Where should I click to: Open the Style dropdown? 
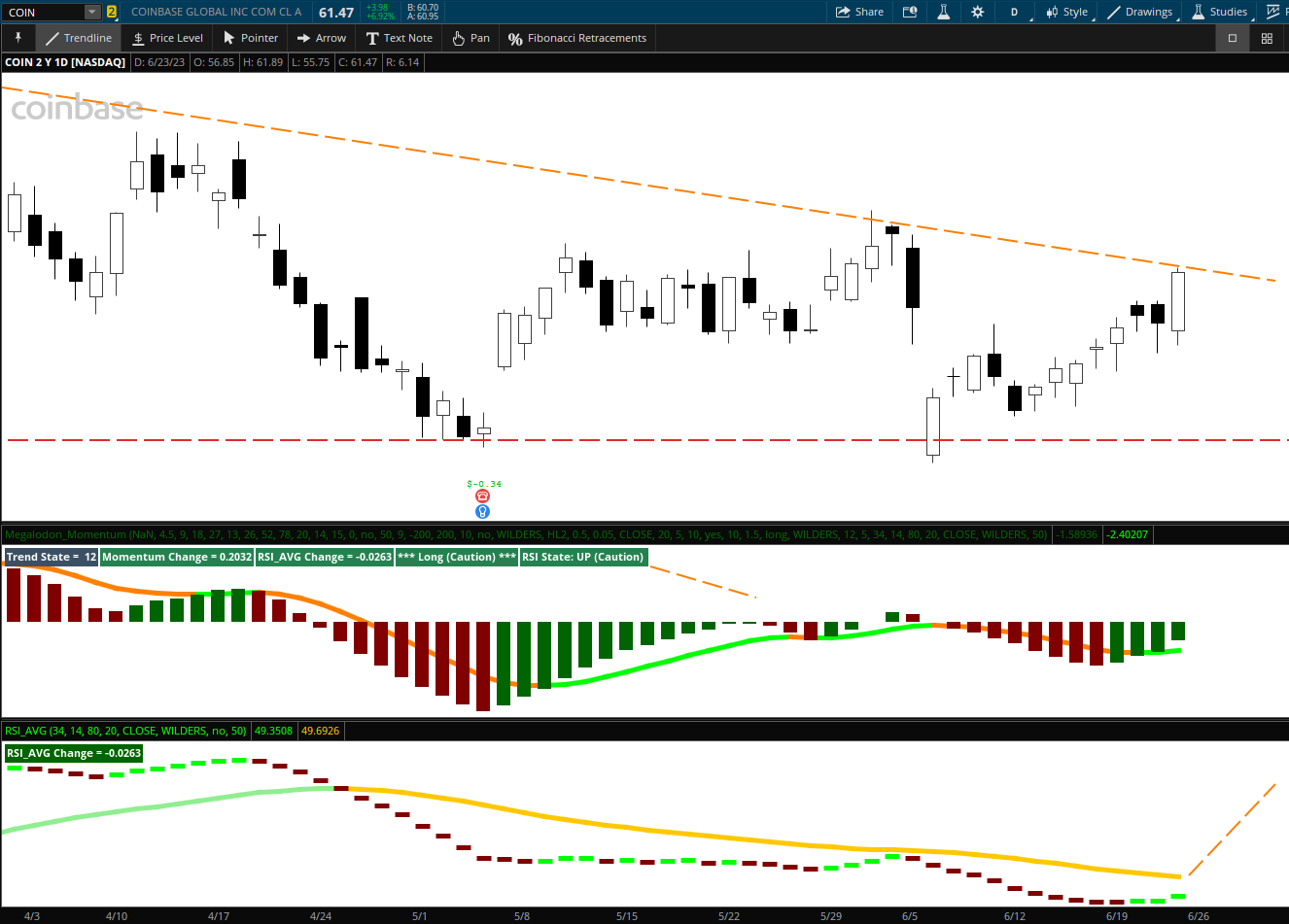[x=1067, y=12]
